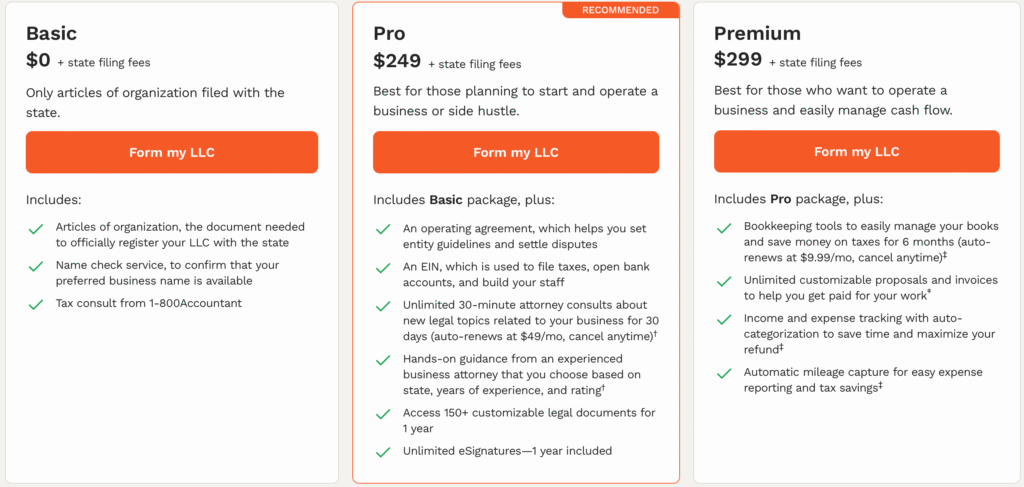Click the Pro plan $249 price

397,60
